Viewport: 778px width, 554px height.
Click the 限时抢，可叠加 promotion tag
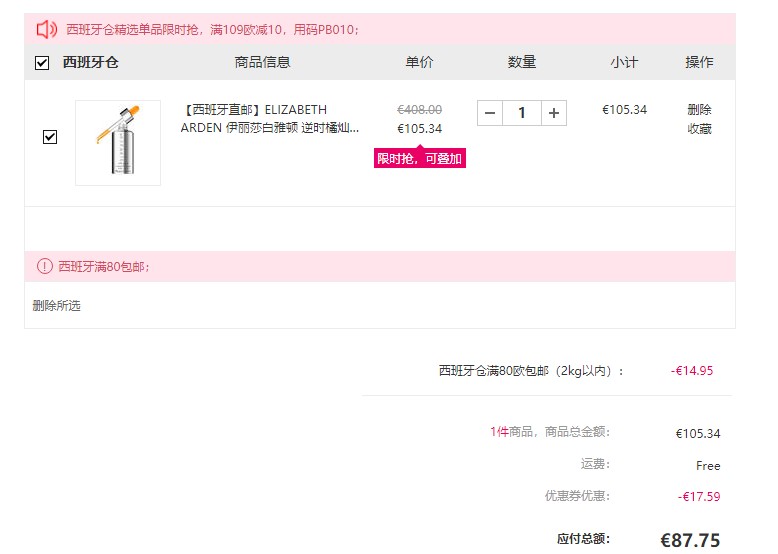(x=420, y=159)
